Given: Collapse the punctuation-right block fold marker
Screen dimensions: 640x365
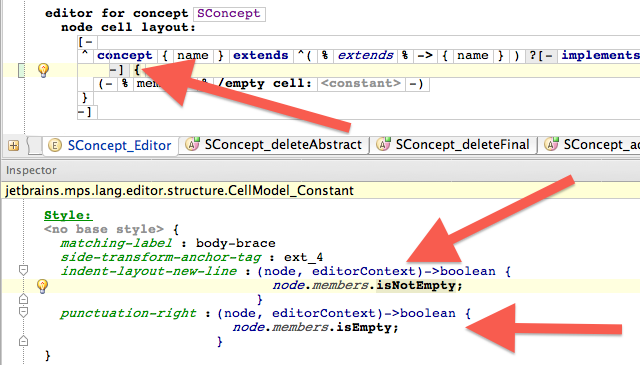Looking at the screenshot, I should click(x=24, y=312).
